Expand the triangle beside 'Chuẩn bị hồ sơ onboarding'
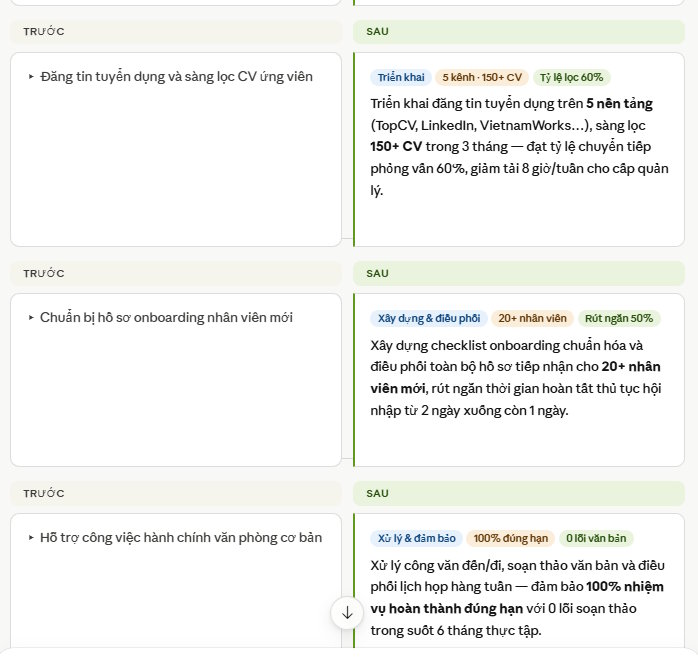The width and height of the screenshot is (698, 658). point(31,317)
